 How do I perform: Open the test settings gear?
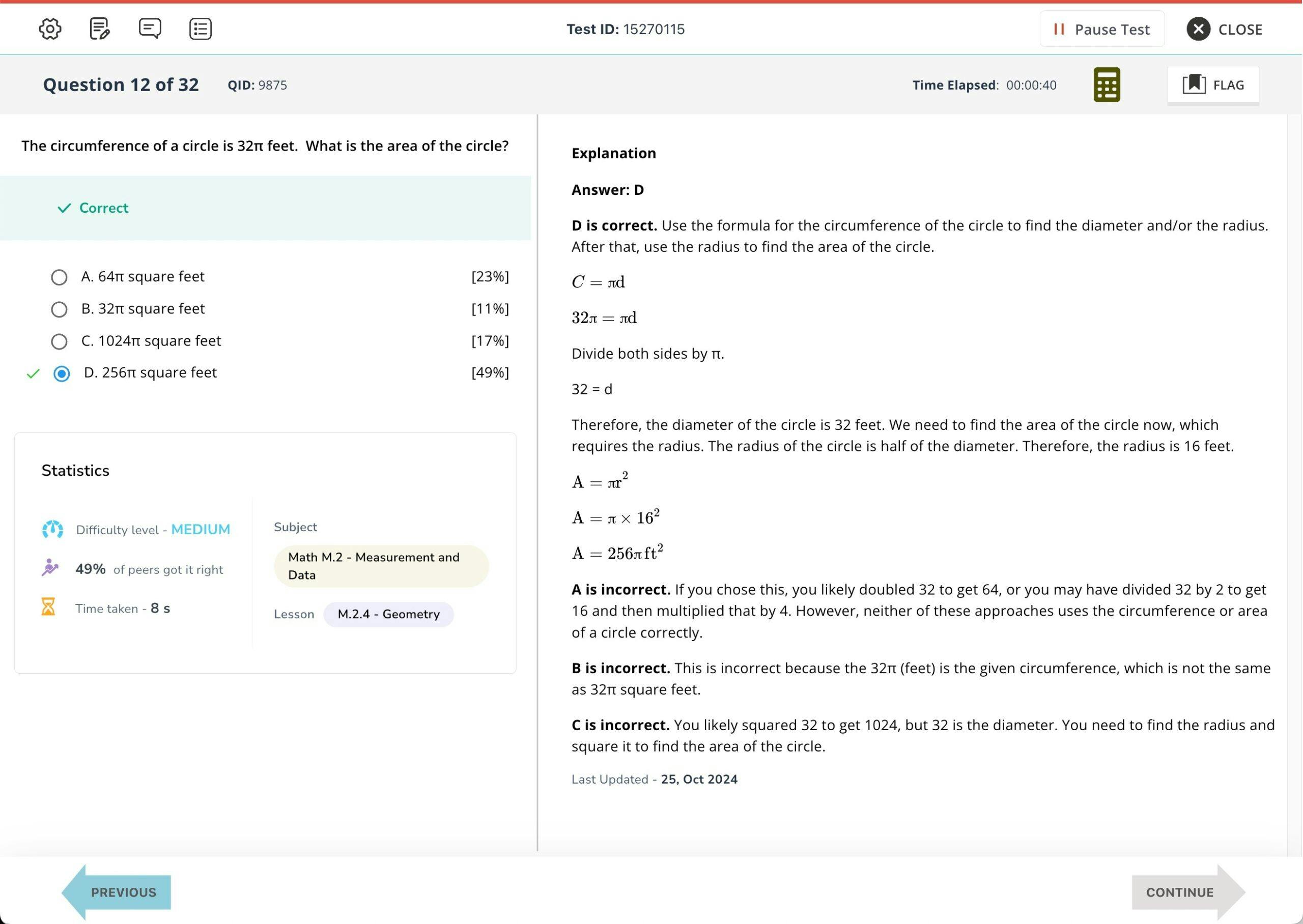coord(49,28)
